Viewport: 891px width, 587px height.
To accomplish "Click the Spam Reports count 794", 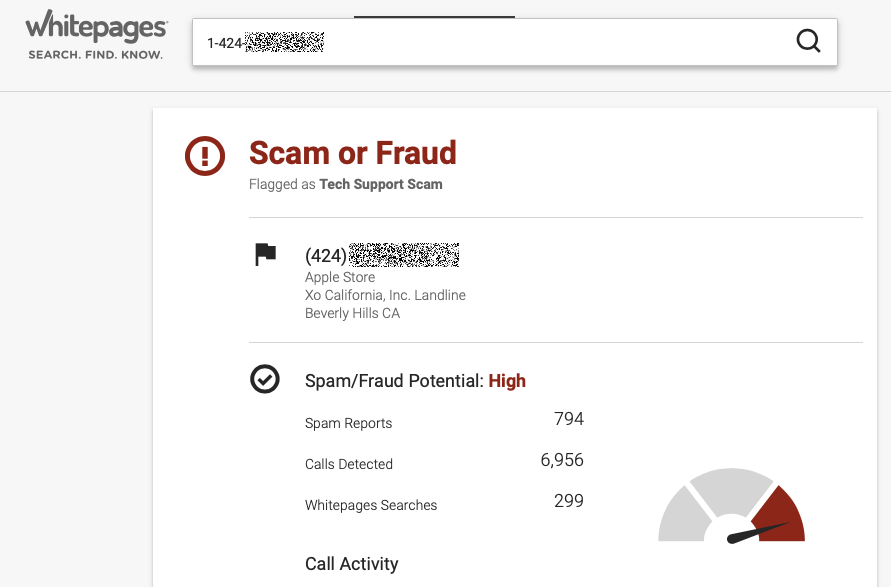I will click(x=569, y=419).
